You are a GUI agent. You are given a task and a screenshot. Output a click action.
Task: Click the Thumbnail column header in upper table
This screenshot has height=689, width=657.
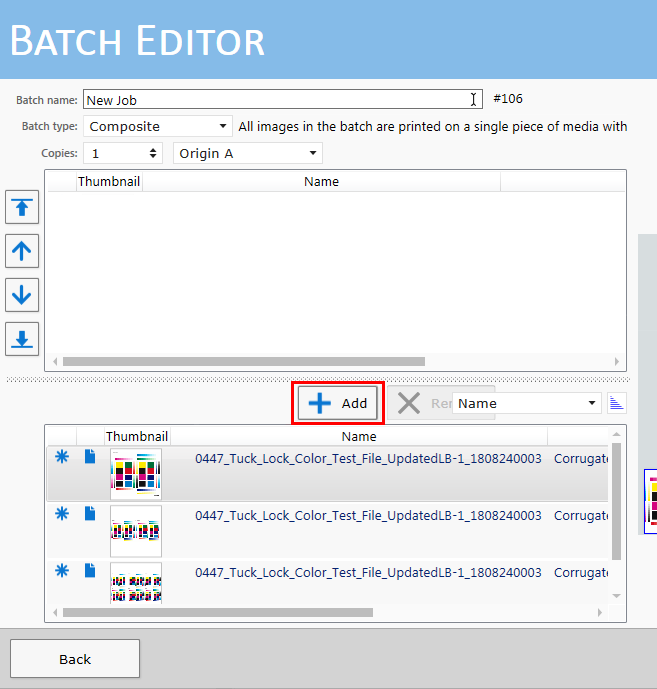109,182
